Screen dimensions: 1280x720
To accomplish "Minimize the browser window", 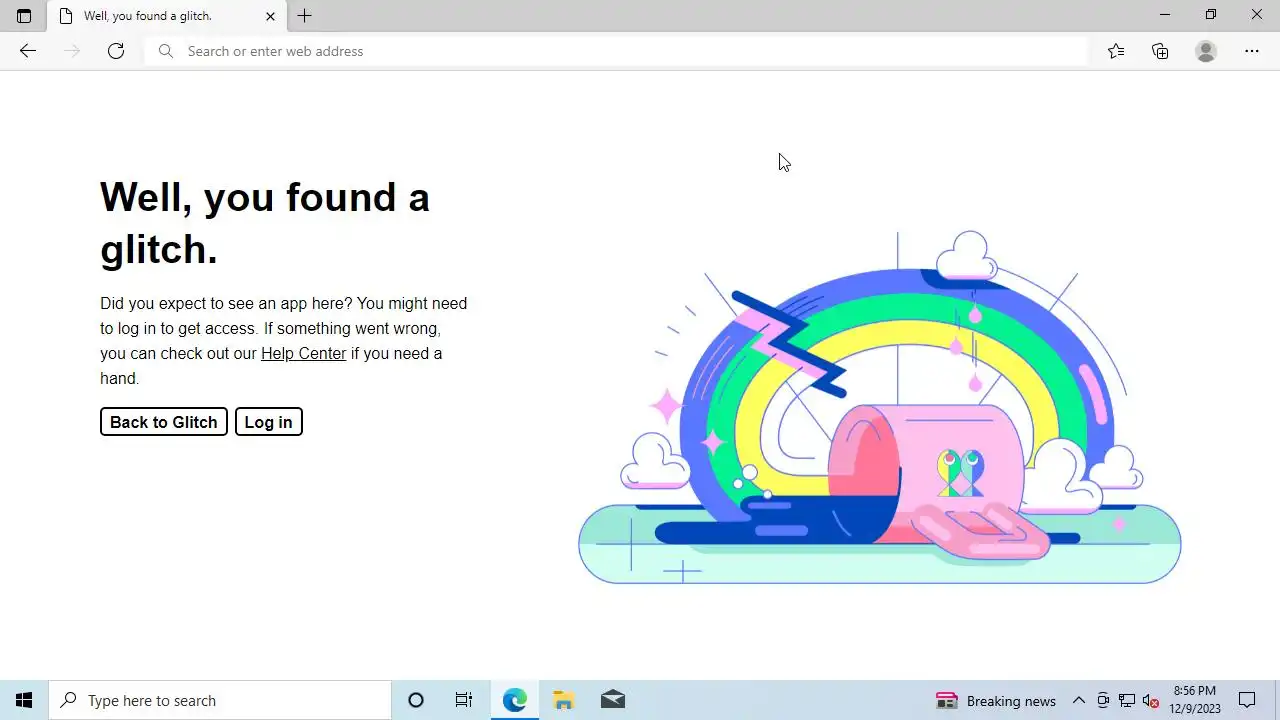I will coord(1164,15).
